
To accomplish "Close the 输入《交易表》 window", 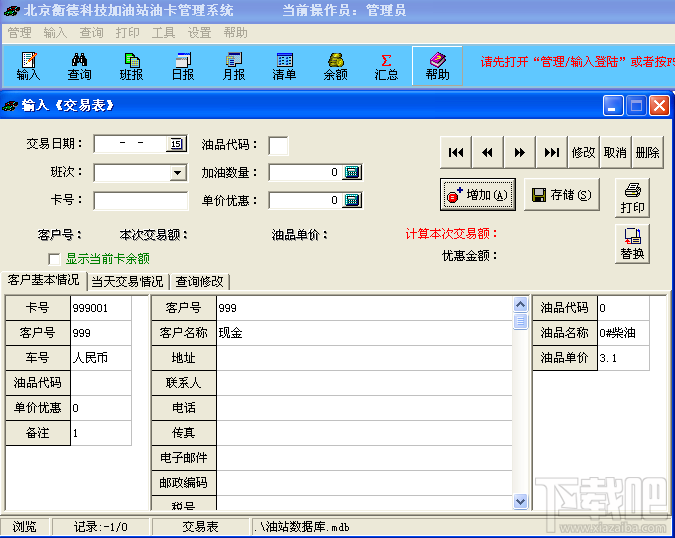I will coord(660,105).
